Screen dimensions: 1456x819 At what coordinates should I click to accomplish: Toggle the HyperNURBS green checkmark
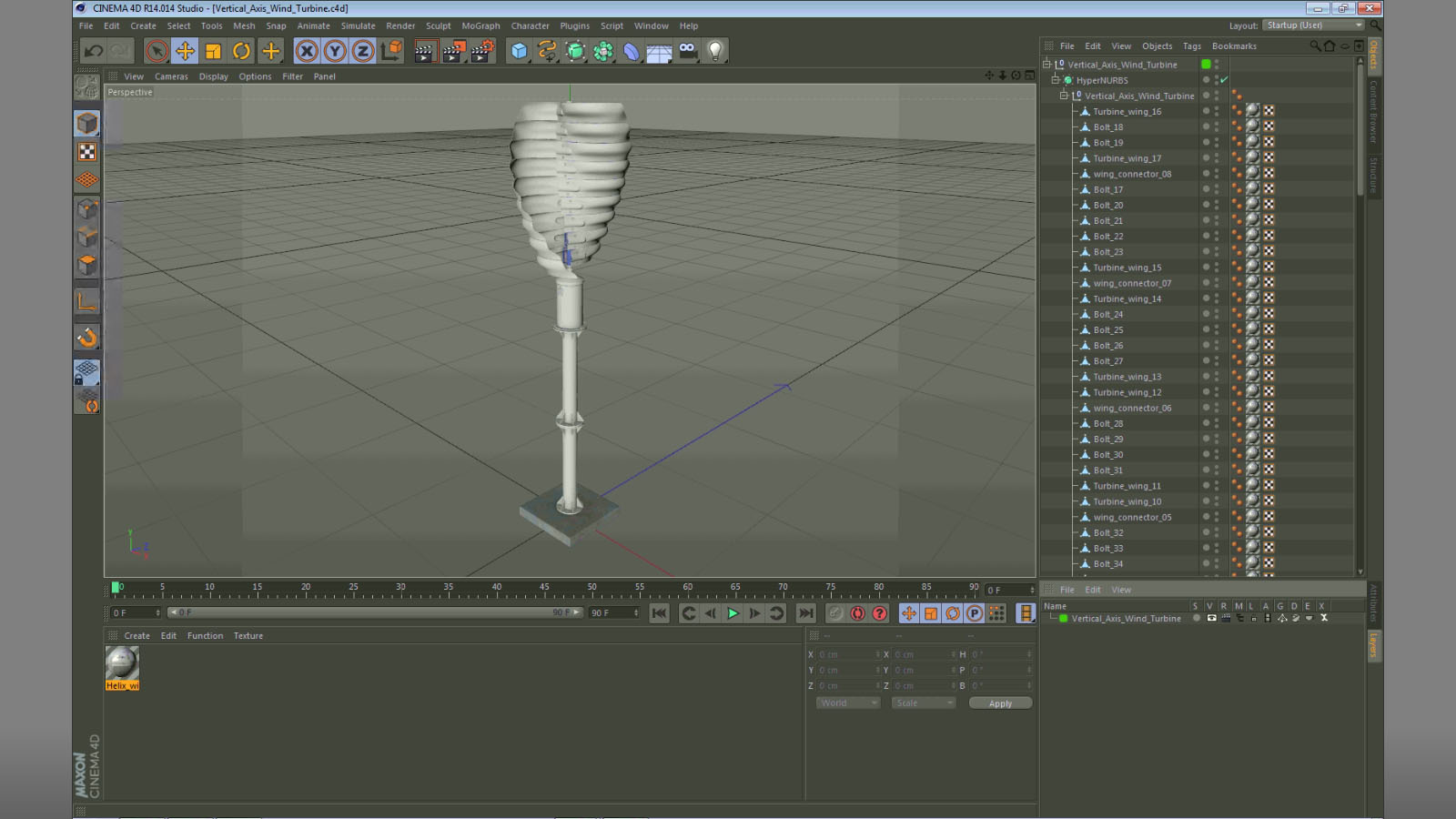pyautogui.click(x=1224, y=80)
